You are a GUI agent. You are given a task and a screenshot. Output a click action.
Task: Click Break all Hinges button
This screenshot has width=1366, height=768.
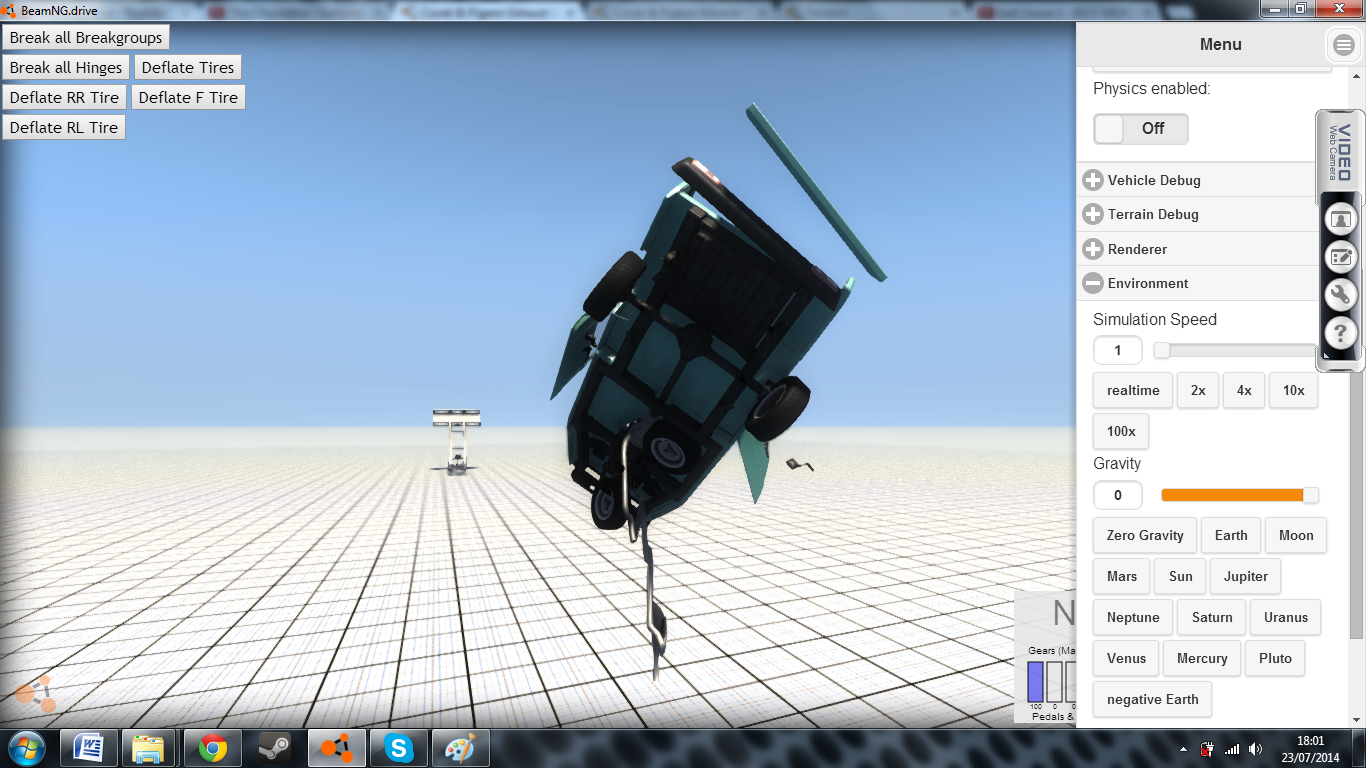point(66,68)
